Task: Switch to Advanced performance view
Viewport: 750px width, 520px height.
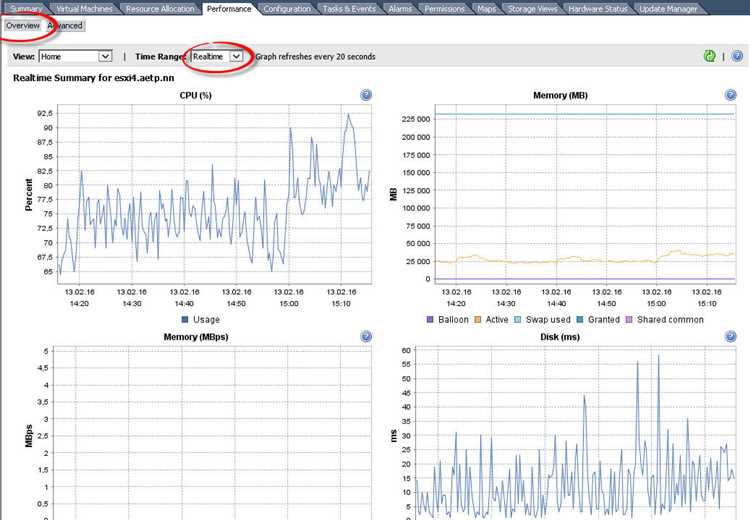Action: pyautogui.click(x=65, y=25)
